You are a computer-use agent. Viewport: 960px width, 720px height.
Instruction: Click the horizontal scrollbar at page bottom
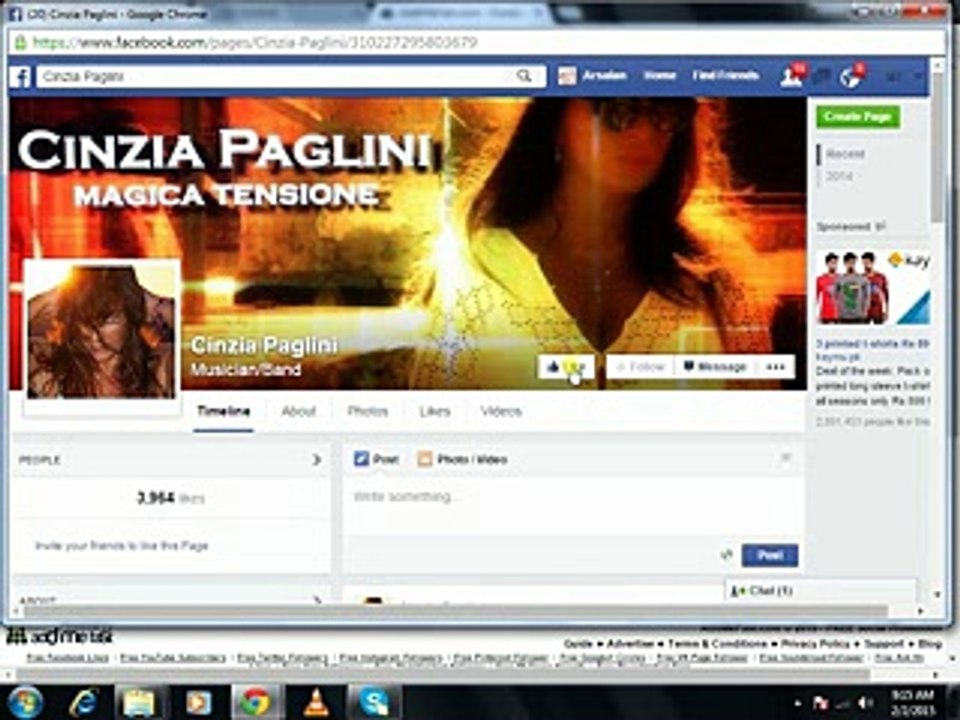(456, 610)
